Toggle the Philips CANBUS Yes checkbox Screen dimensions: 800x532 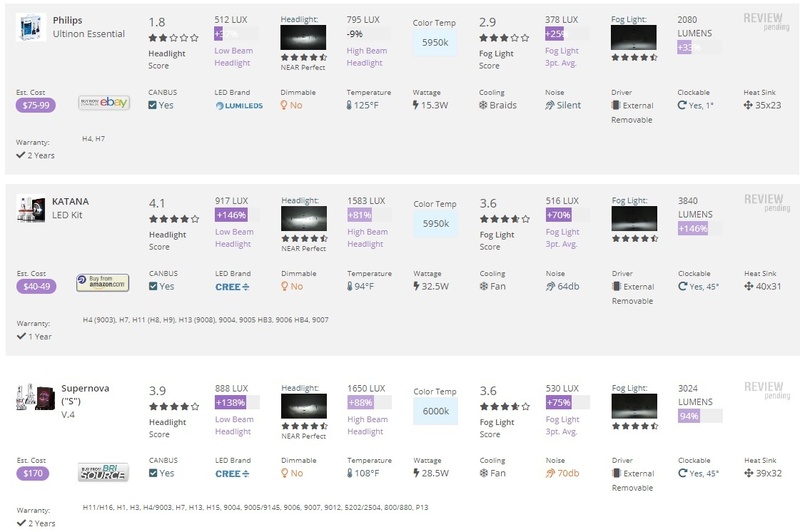152,105
